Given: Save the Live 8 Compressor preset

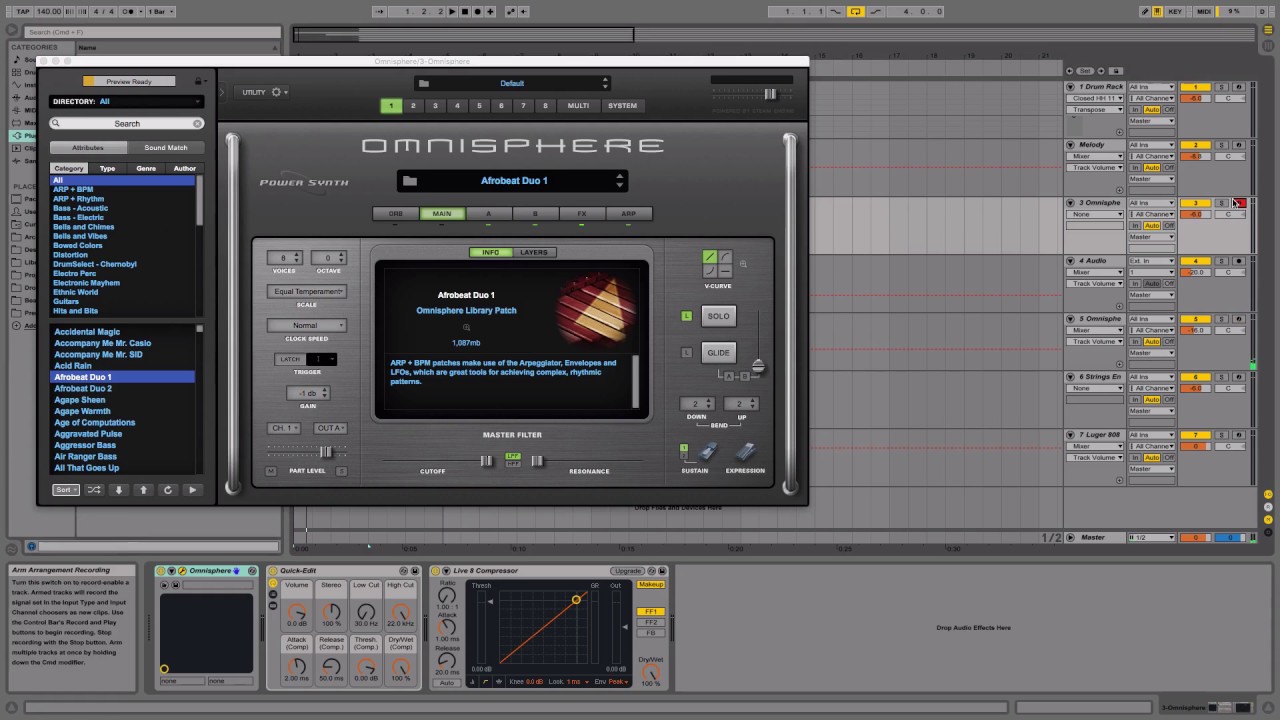Looking at the screenshot, I should pos(662,571).
